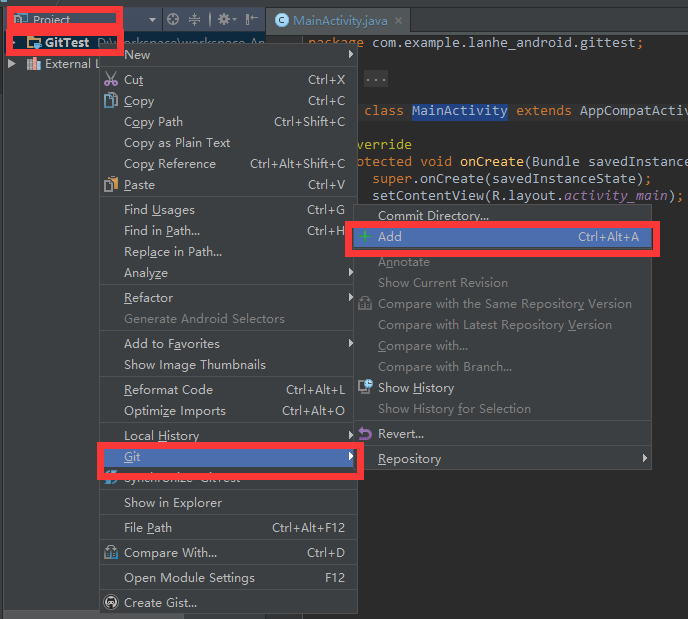Choose Paste from the context menu
688x619 pixels.
pos(228,185)
